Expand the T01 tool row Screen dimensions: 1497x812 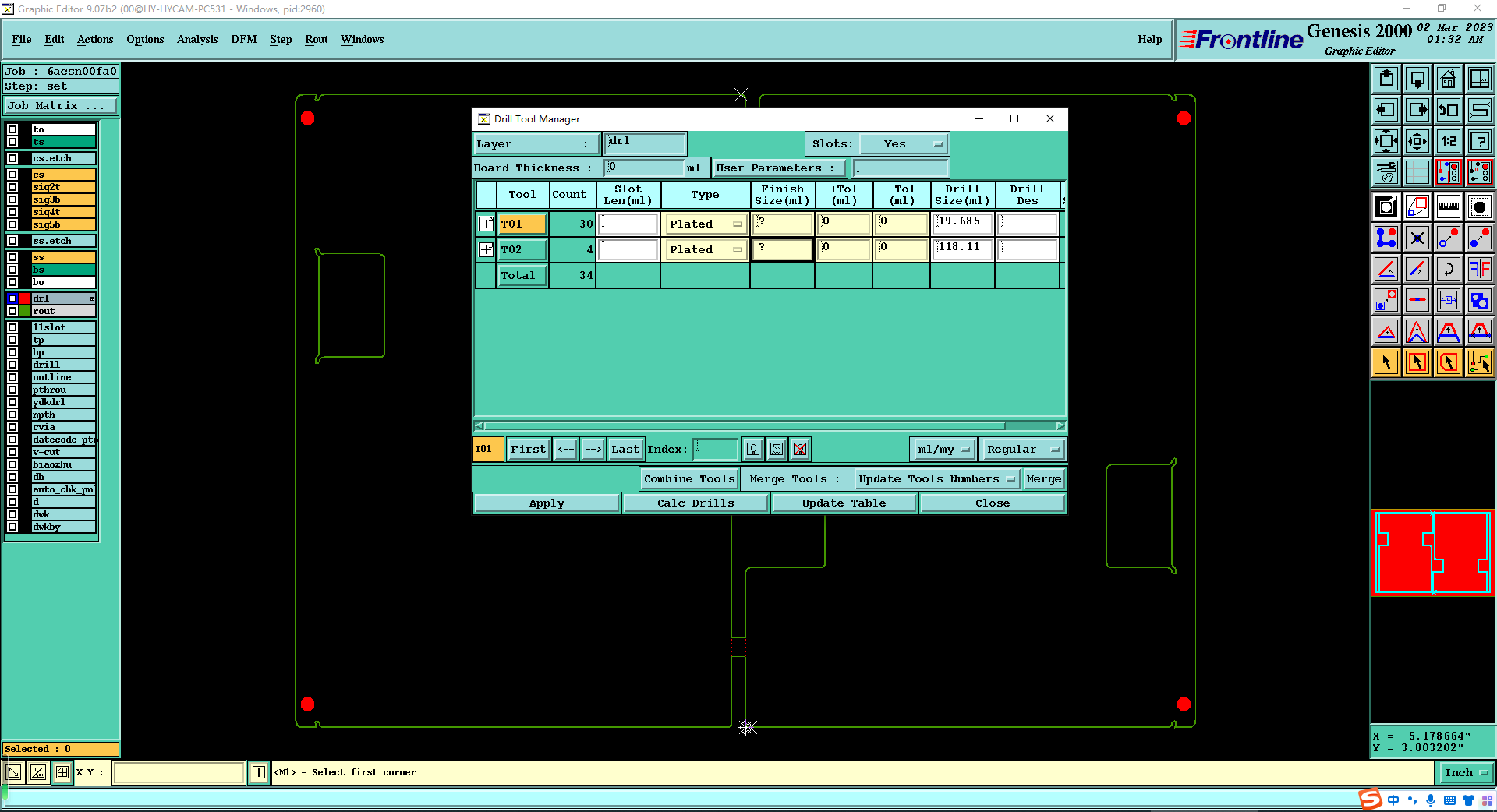(486, 224)
